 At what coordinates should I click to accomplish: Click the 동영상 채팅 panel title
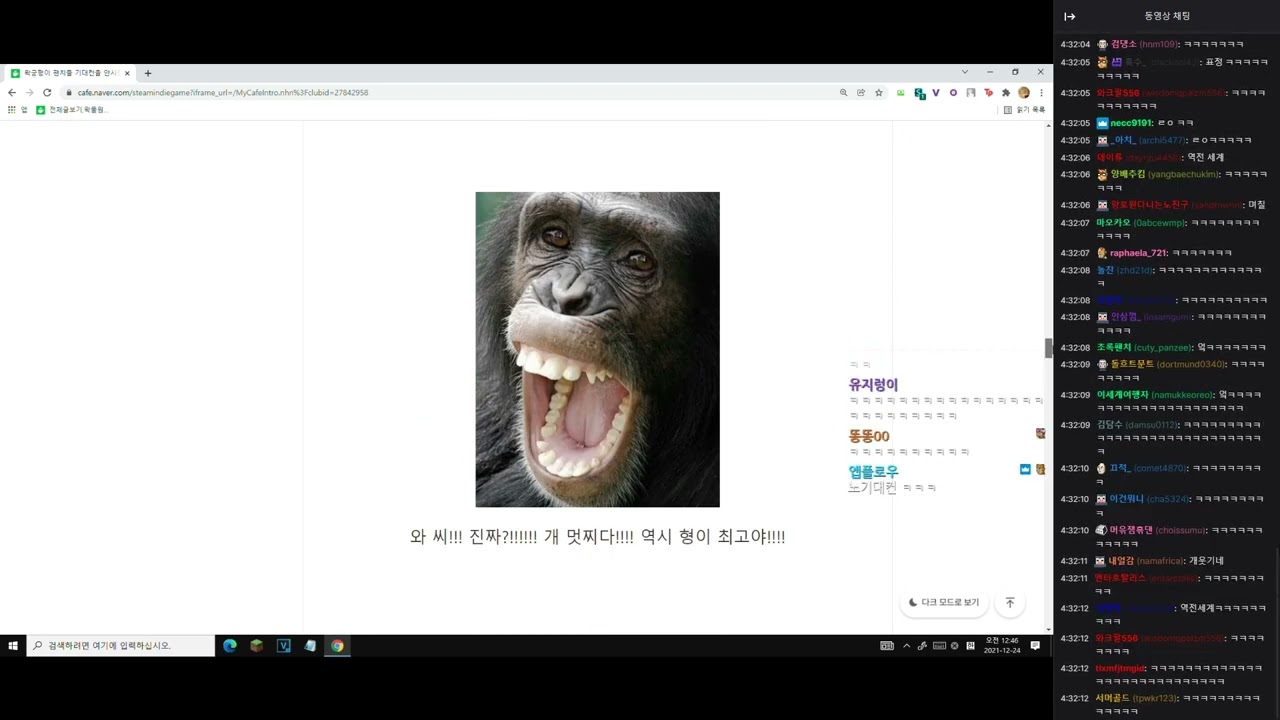click(x=1167, y=16)
